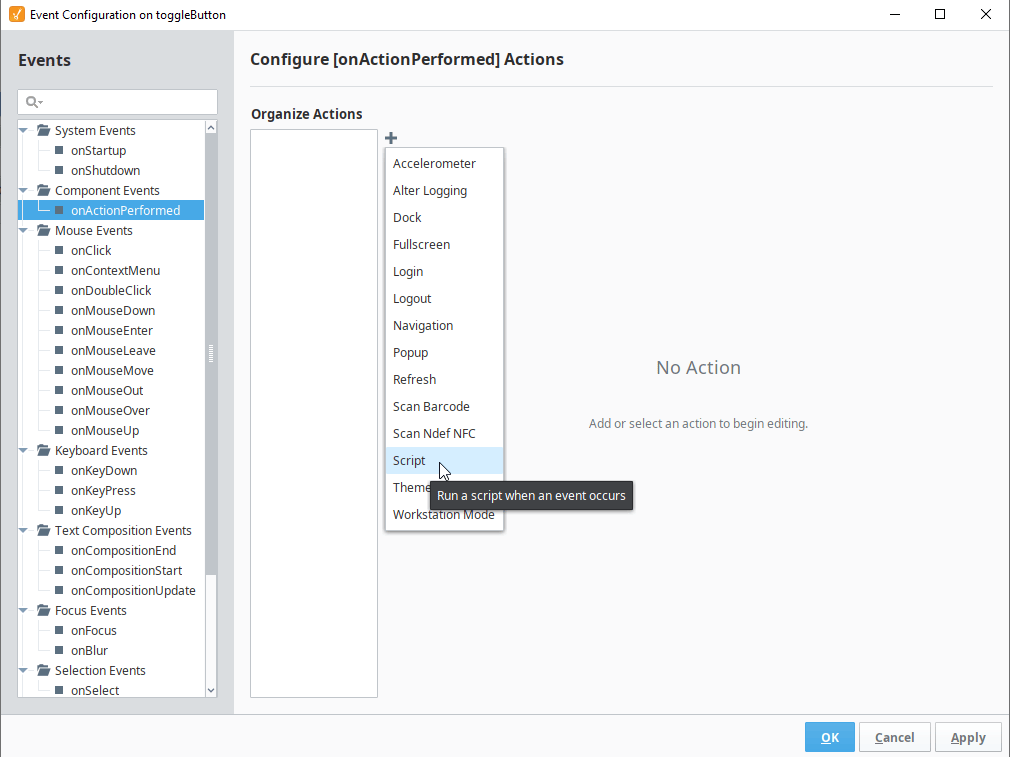Select the Script action
Image resolution: width=1010 pixels, height=757 pixels.
pyautogui.click(x=444, y=461)
